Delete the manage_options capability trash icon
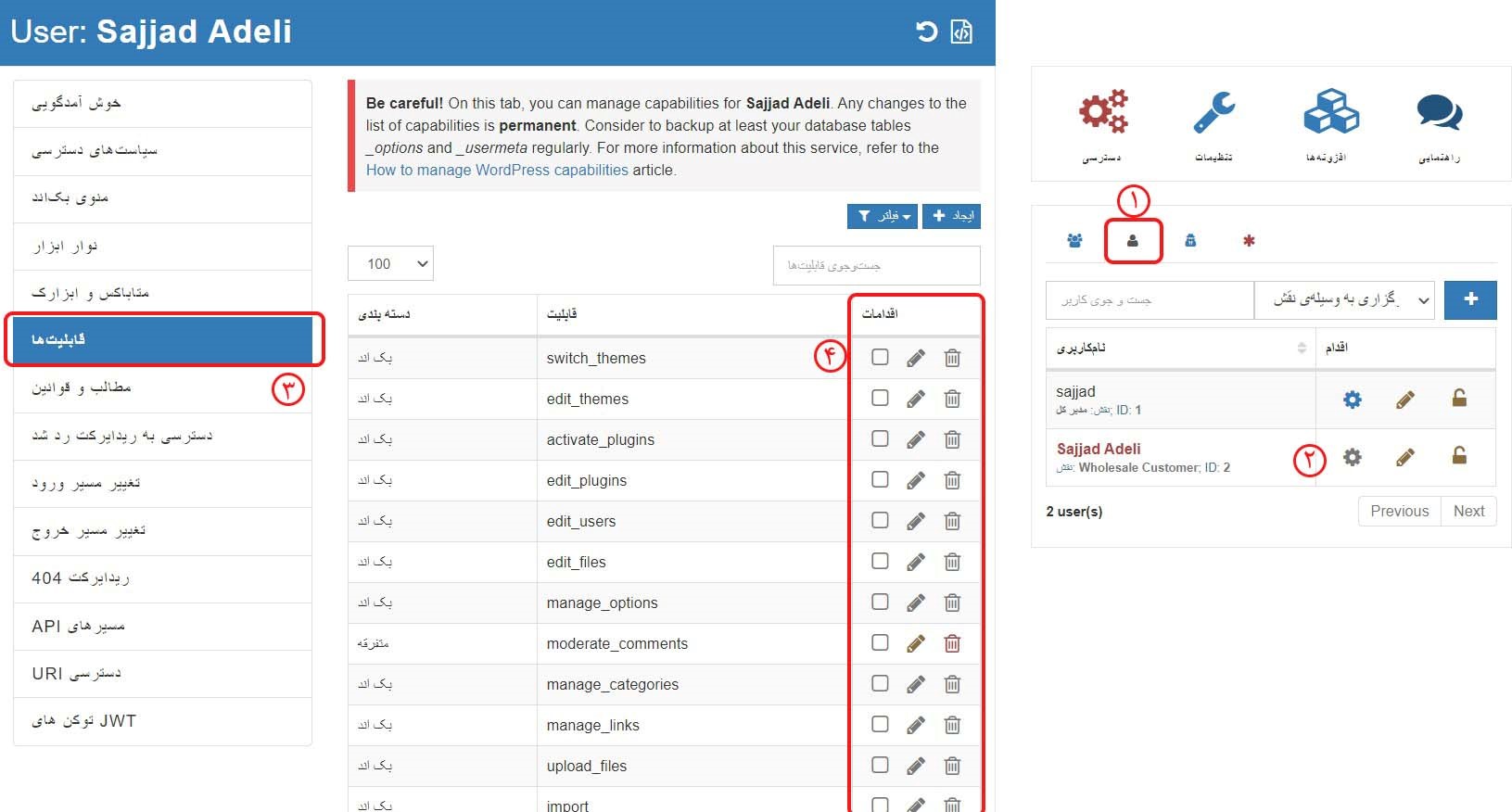Image resolution: width=1512 pixels, height=812 pixels. click(x=952, y=603)
